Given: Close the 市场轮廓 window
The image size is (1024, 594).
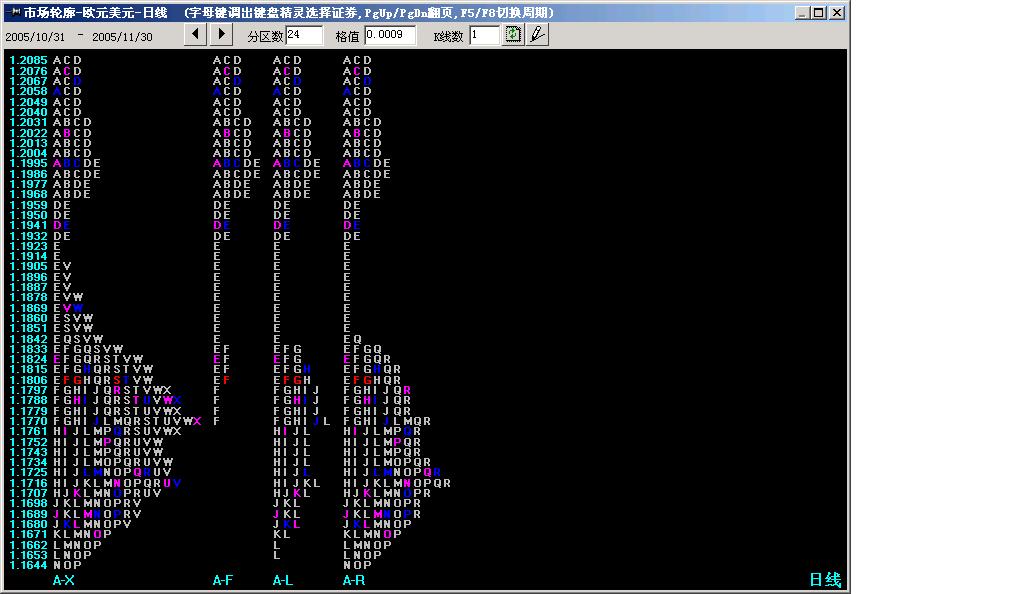Looking at the screenshot, I should (x=837, y=12).
